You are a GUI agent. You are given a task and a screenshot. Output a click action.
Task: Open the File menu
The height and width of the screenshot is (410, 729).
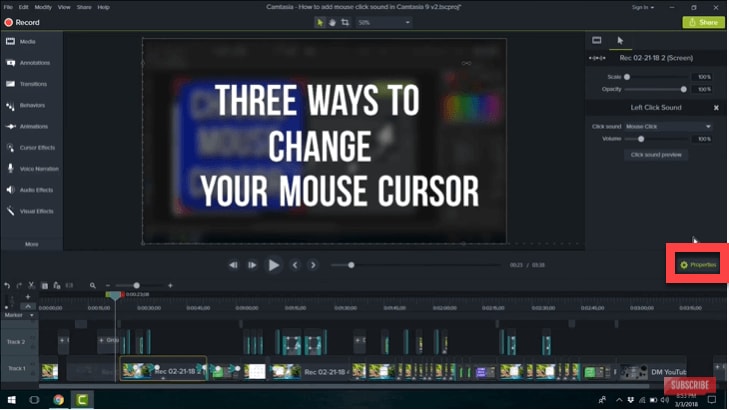[x=8, y=7]
